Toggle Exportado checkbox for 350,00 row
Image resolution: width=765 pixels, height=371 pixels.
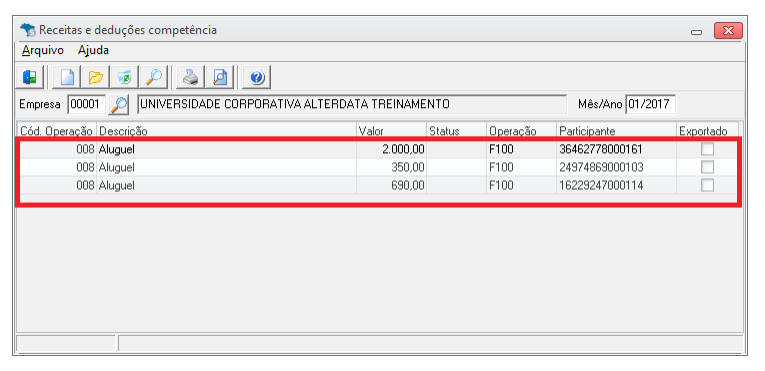point(707,167)
